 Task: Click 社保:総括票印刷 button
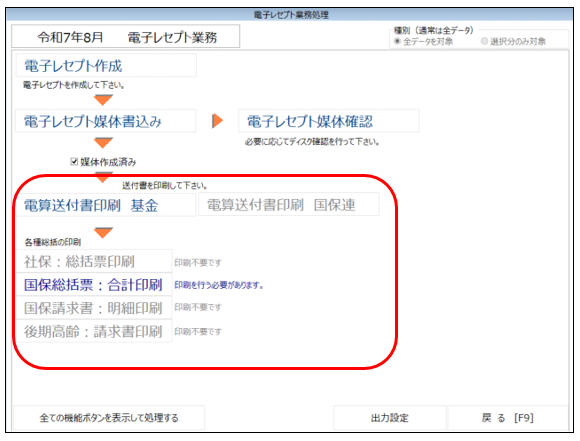coord(94,261)
